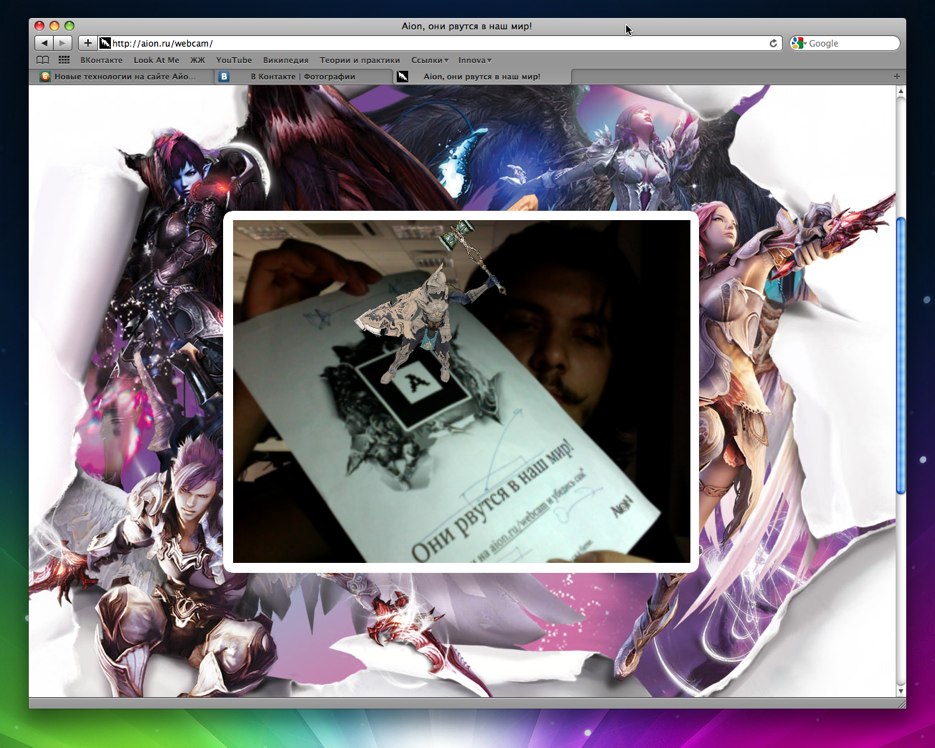Click the webcam augmented reality video
935x748 pixels.
(461, 391)
